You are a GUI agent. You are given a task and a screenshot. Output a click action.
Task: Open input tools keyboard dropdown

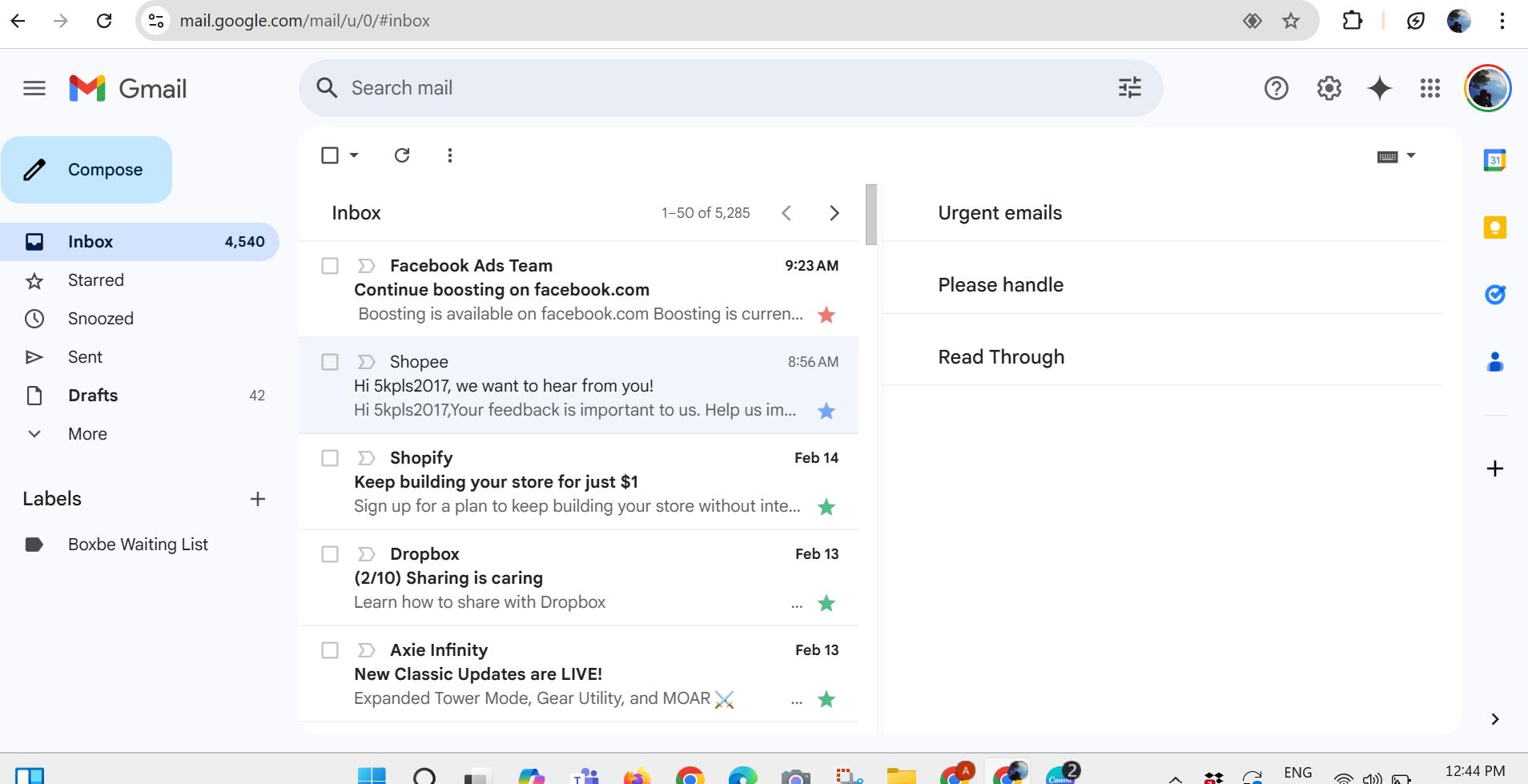point(1411,156)
